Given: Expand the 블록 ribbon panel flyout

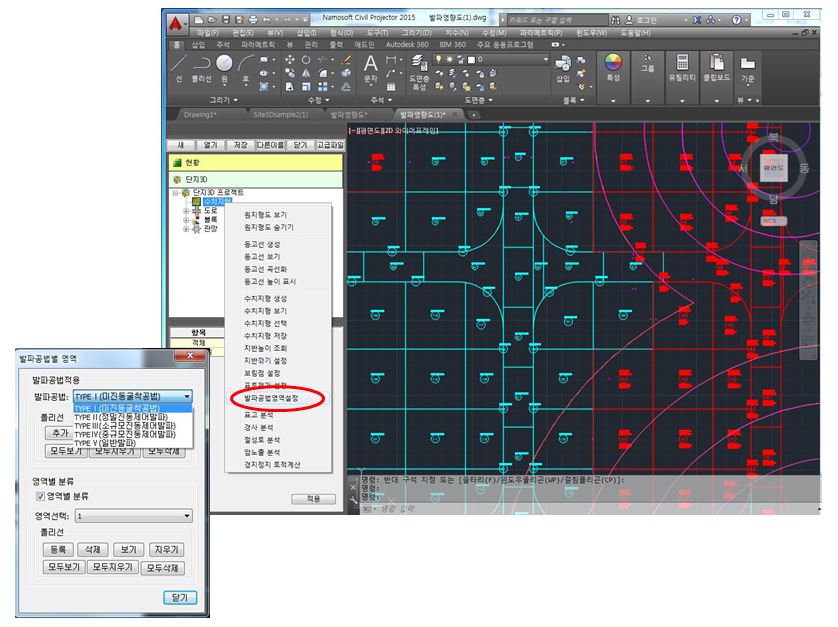Looking at the screenshot, I should tap(573, 100).
